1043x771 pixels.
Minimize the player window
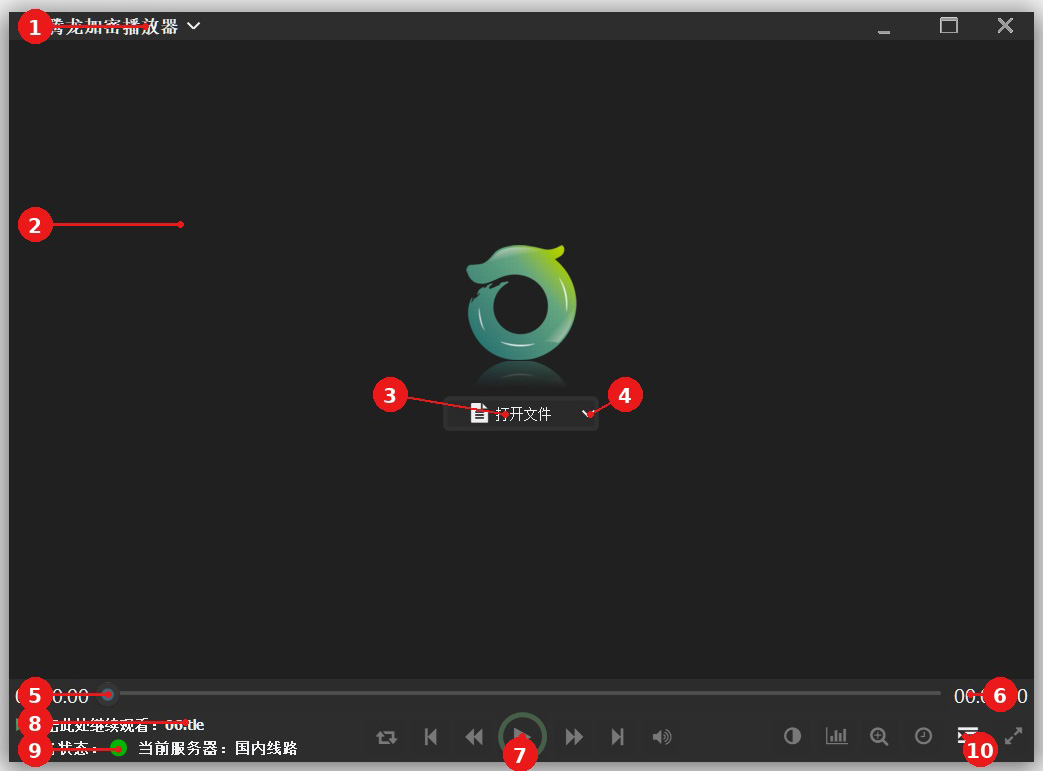[x=884, y=31]
